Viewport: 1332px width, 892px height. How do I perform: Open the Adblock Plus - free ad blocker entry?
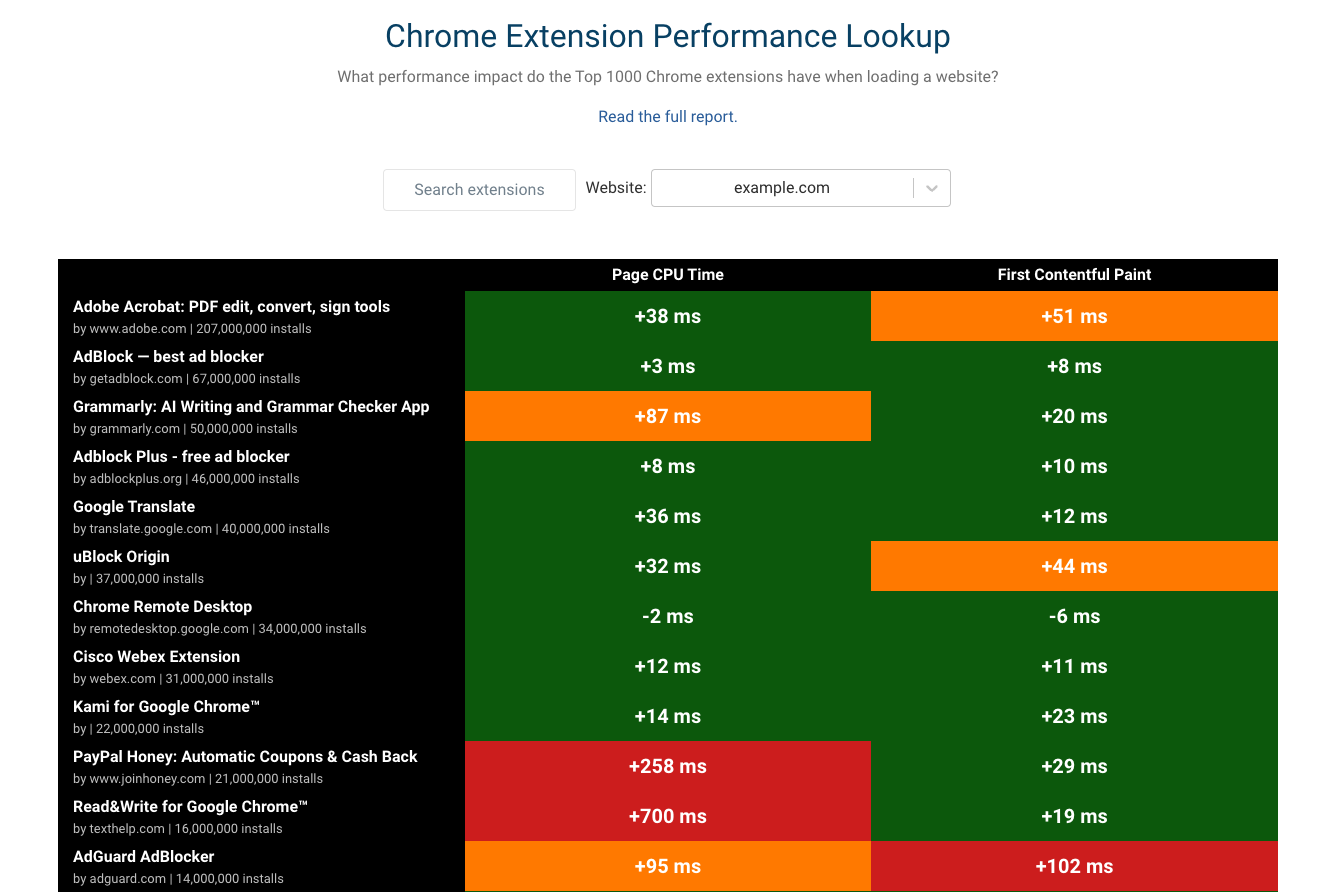(181, 457)
